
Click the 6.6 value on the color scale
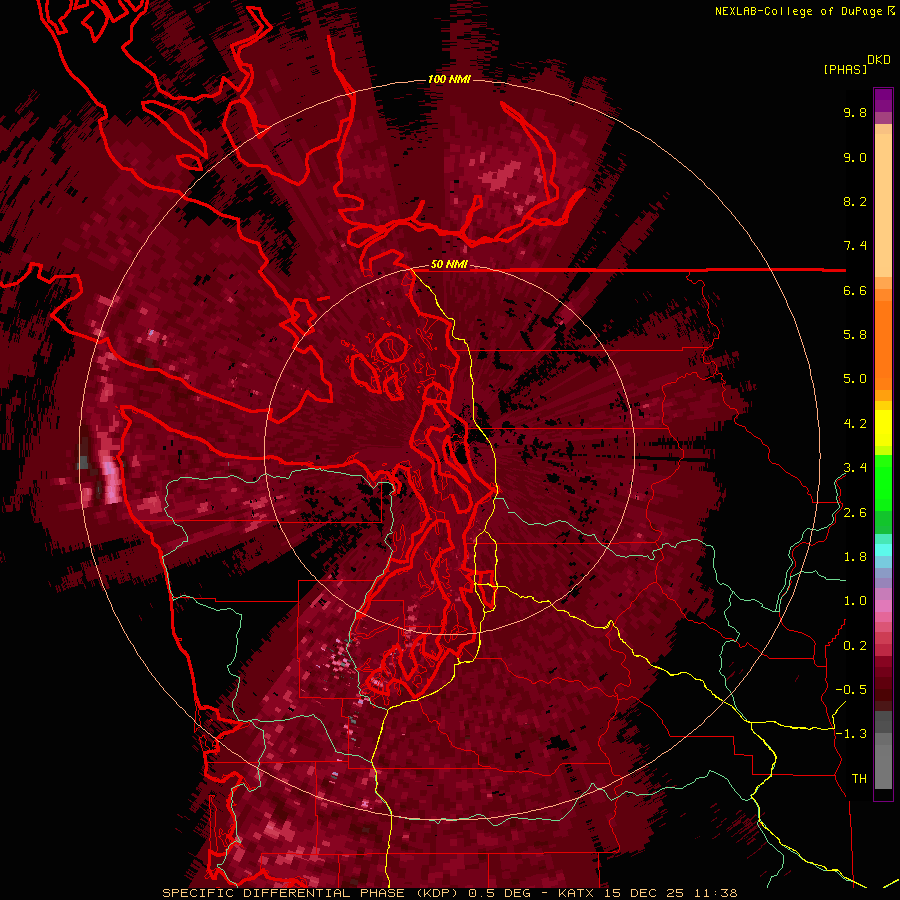[855, 290]
